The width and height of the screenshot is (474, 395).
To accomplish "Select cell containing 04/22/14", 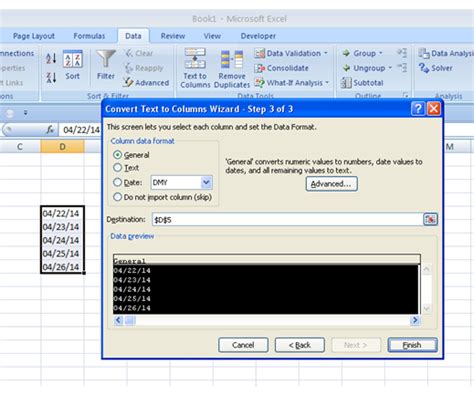I will pos(62,213).
